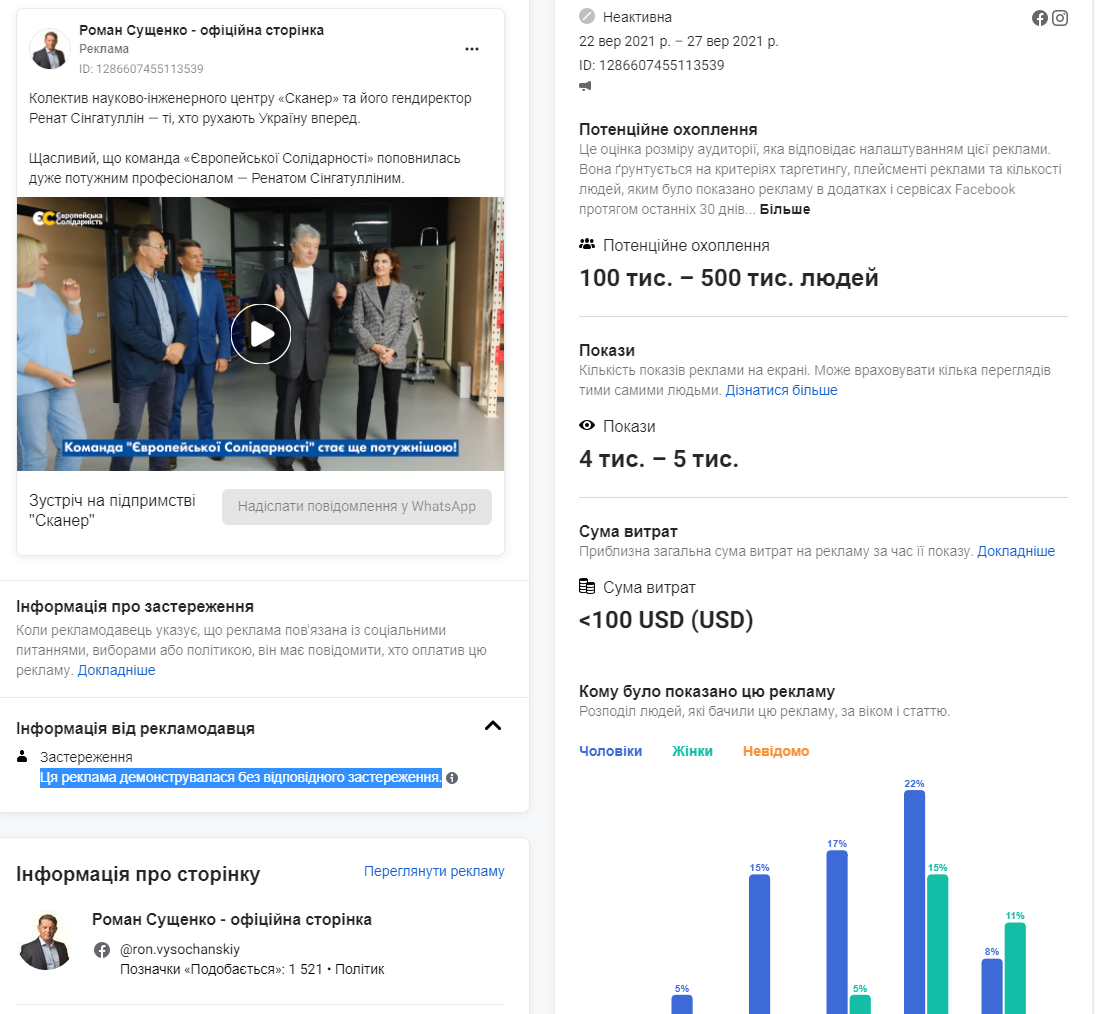Image resolution: width=1095 pixels, height=1014 pixels.
Task: Click the Надіслати повідомлення у WhatsApp button
Action: [x=357, y=507]
